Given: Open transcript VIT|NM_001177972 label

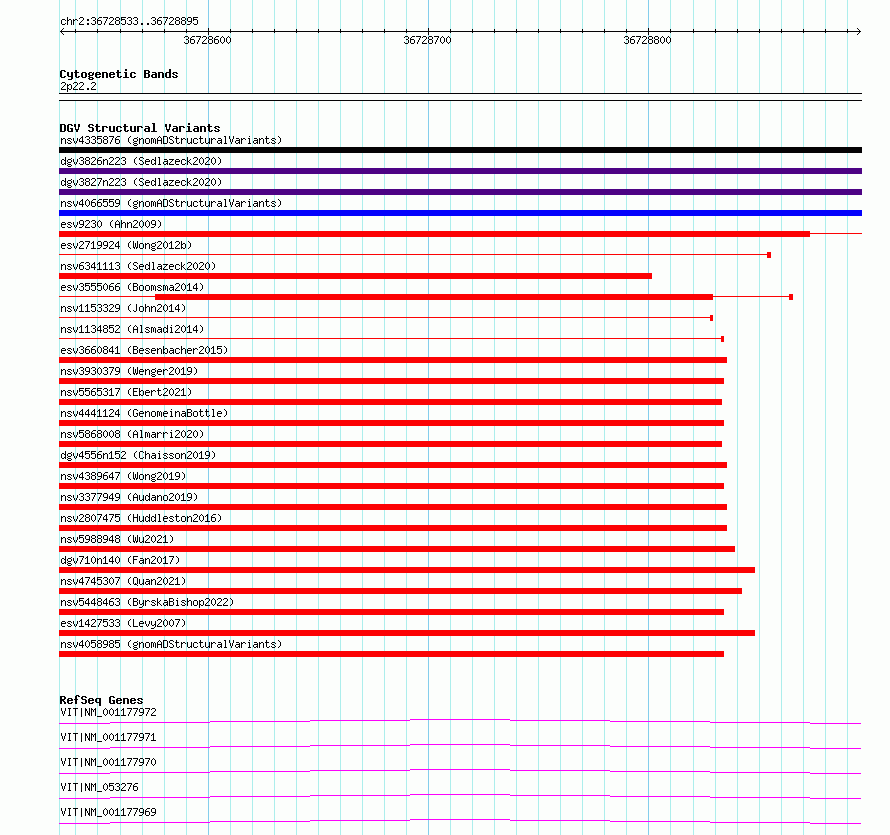Looking at the screenshot, I should pyautogui.click(x=108, y=712).
